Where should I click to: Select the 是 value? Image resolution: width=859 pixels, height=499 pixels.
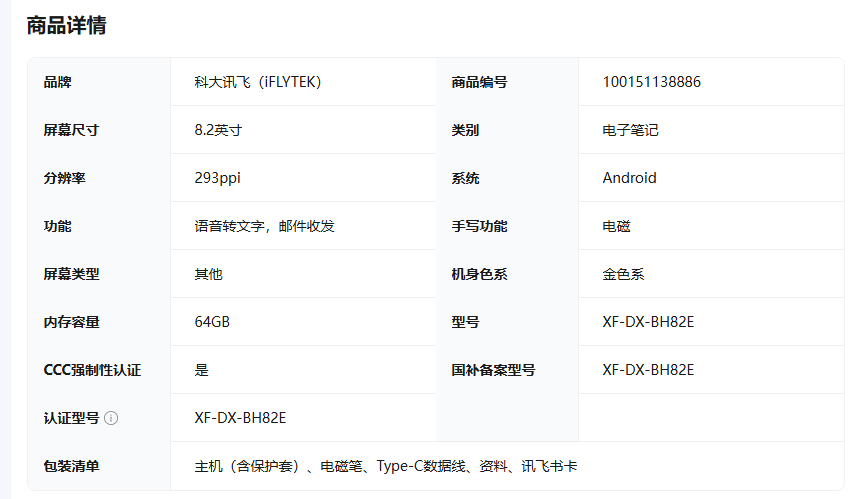click(x=202, y=370)
